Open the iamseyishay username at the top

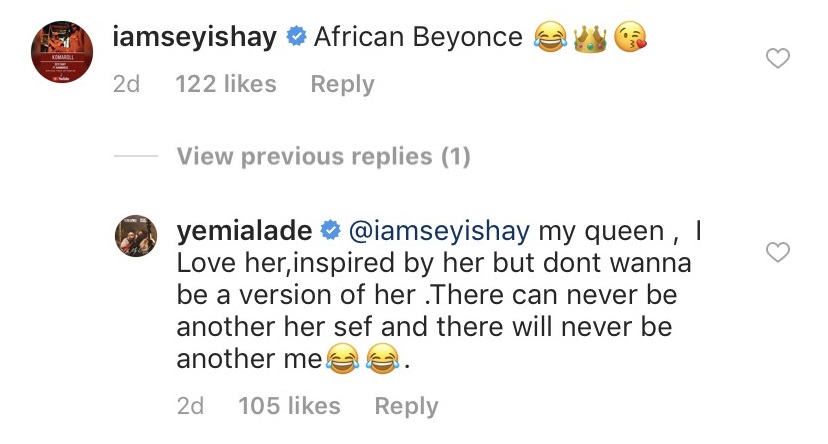[194, 38]
